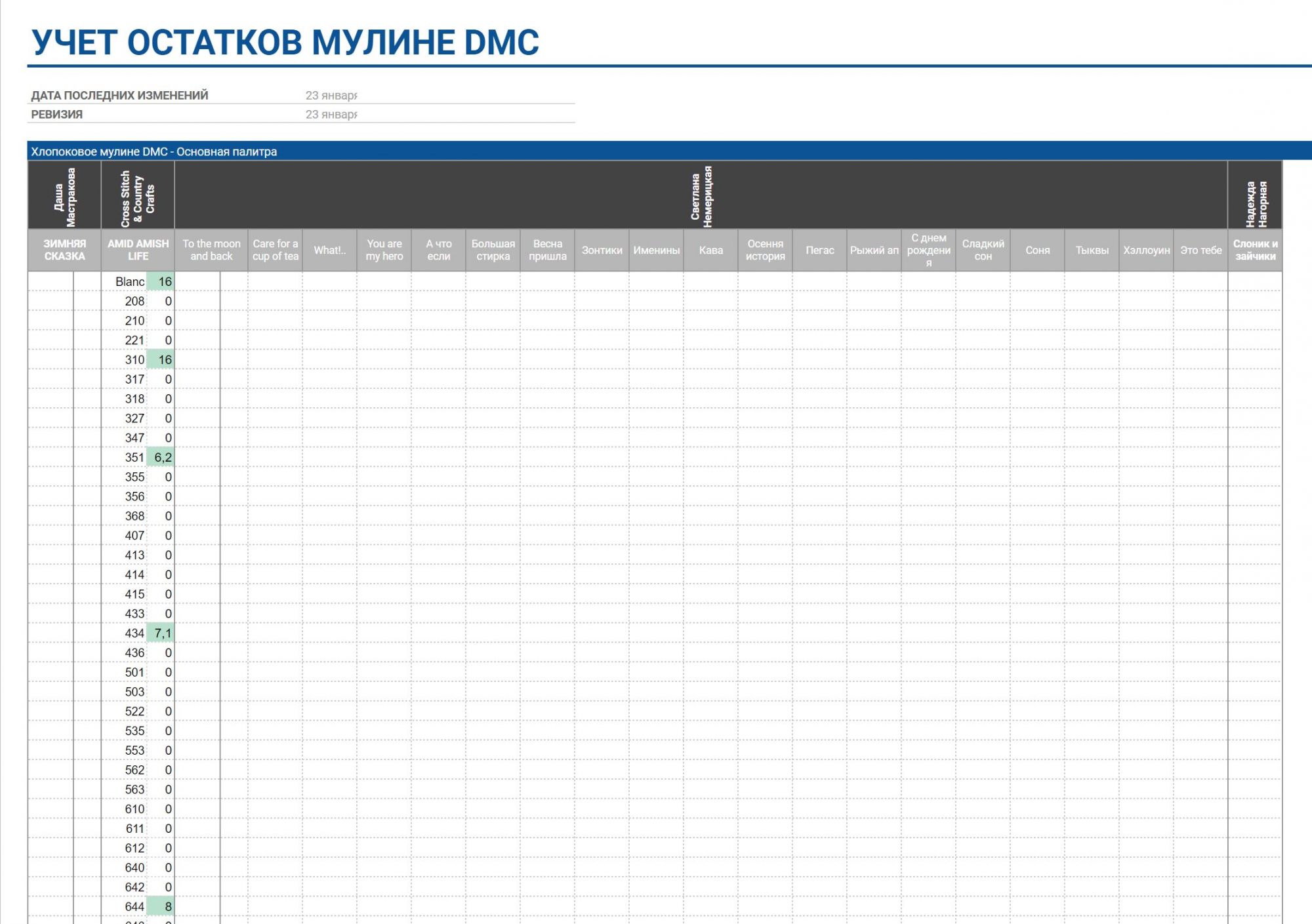Click the Зонтики column header
The image size is (1312, 924).
coord(602,251)
